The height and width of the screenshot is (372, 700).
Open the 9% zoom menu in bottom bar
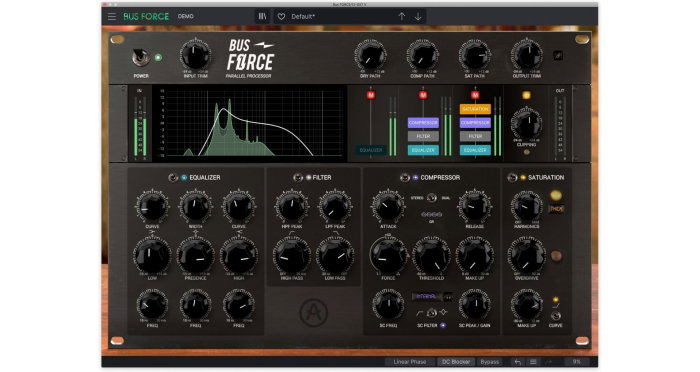click(576, 362)
